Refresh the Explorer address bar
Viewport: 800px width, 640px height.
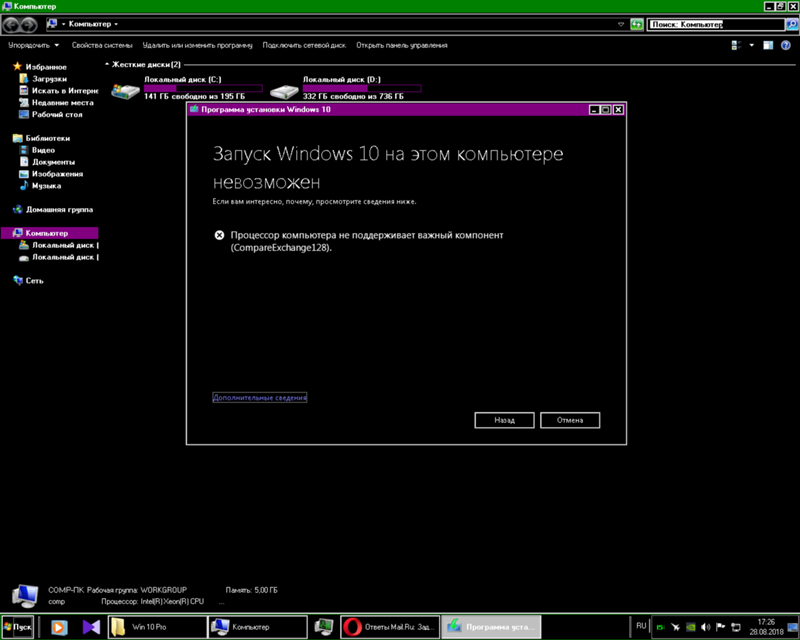pos(635,23)
